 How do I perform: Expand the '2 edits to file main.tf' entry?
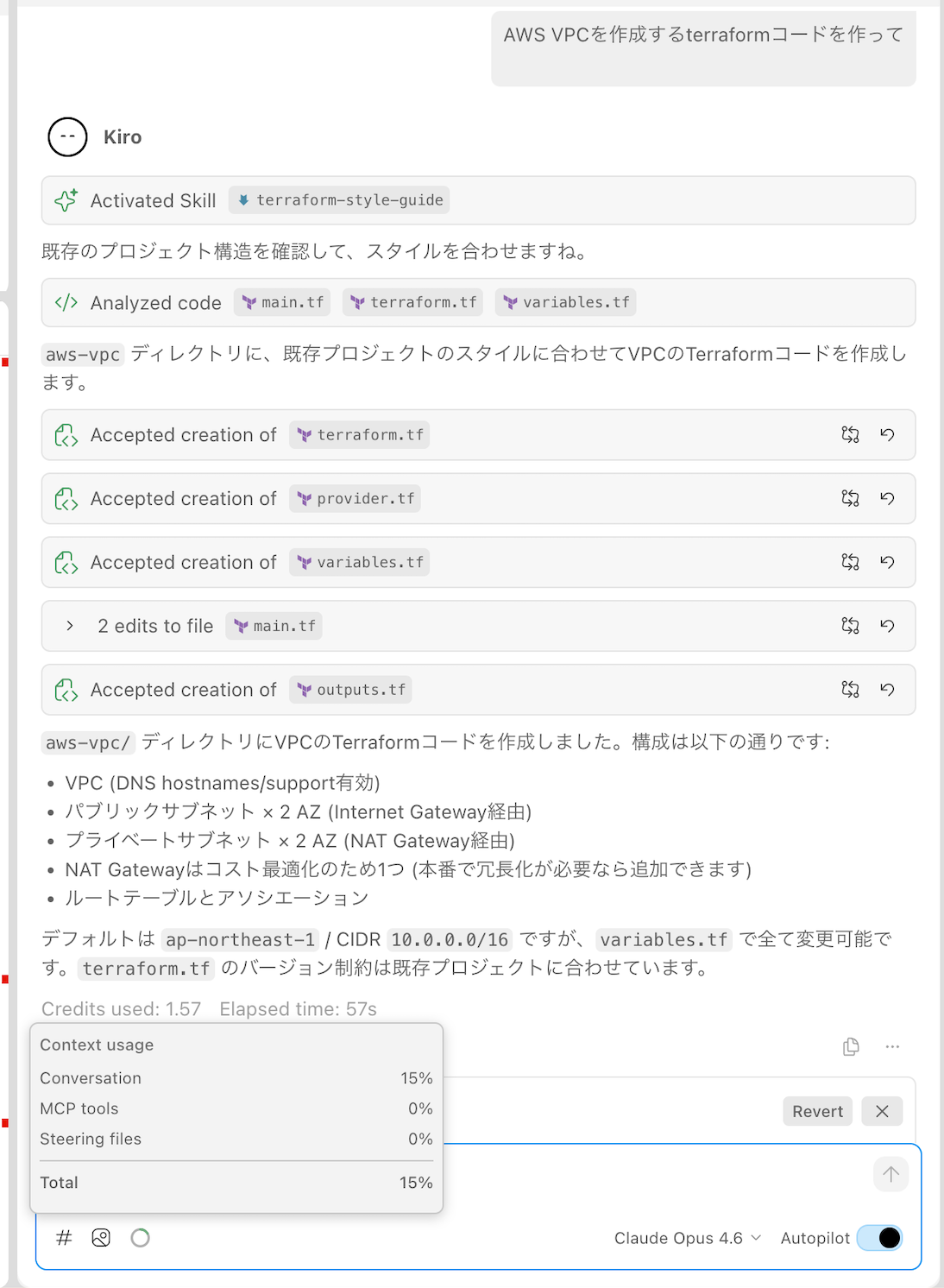69,626
